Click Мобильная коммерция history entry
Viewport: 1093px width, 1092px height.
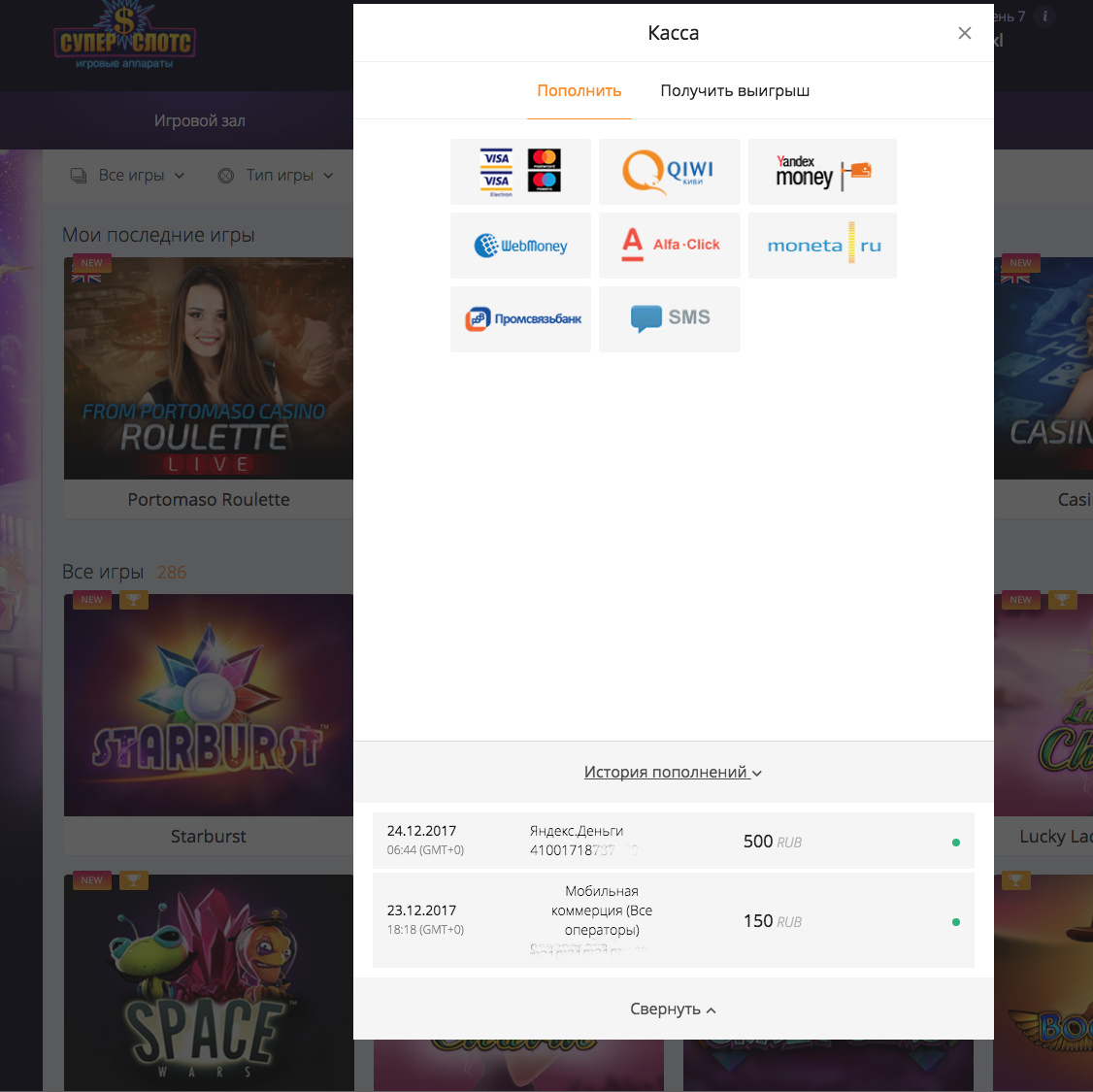pyautogui.click(x=602, y=910)
